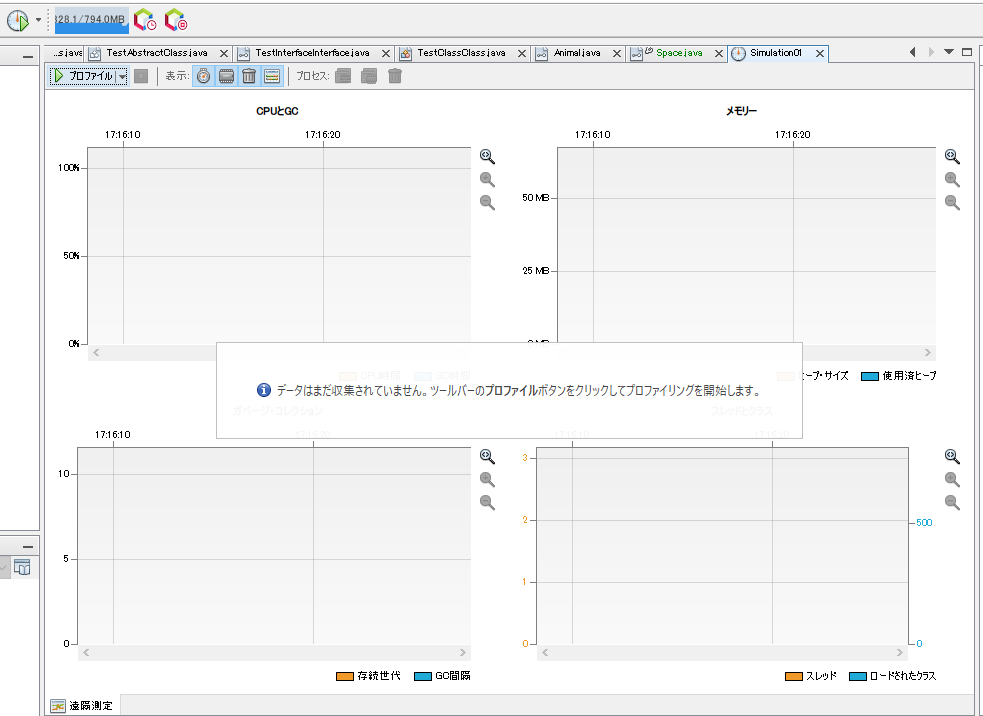Open the dropdown arrow beside the Profile Project icon

[x=38, y=20]
